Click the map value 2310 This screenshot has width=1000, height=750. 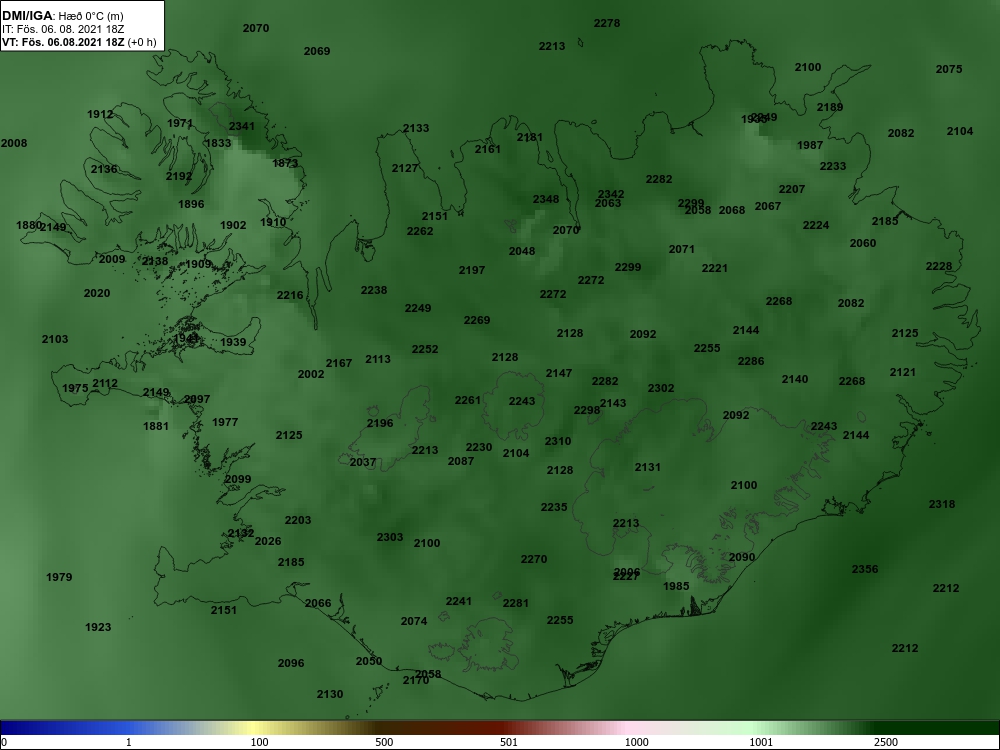click(x=558, y=441)
